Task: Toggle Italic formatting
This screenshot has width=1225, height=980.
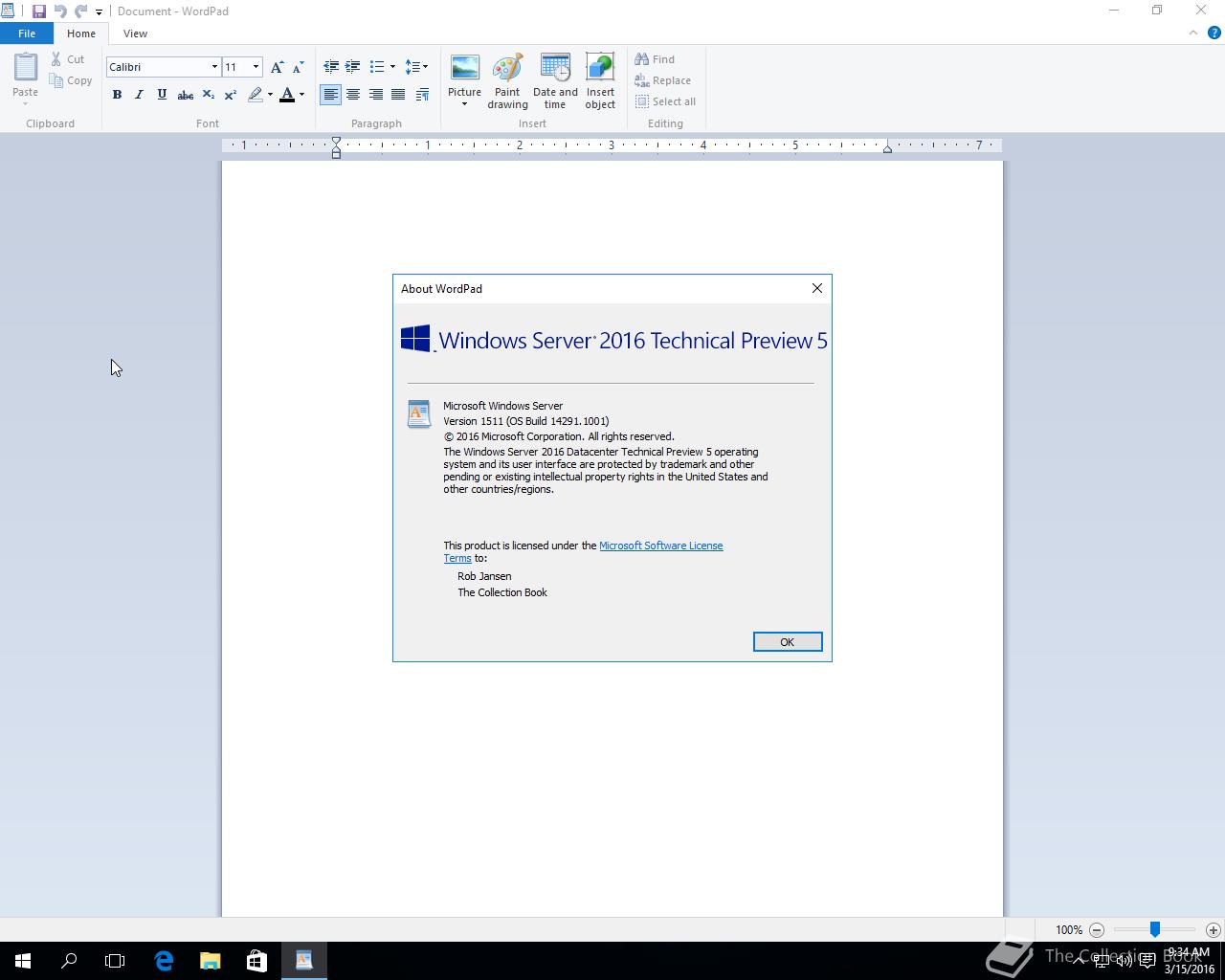Action: coord(139,95)
